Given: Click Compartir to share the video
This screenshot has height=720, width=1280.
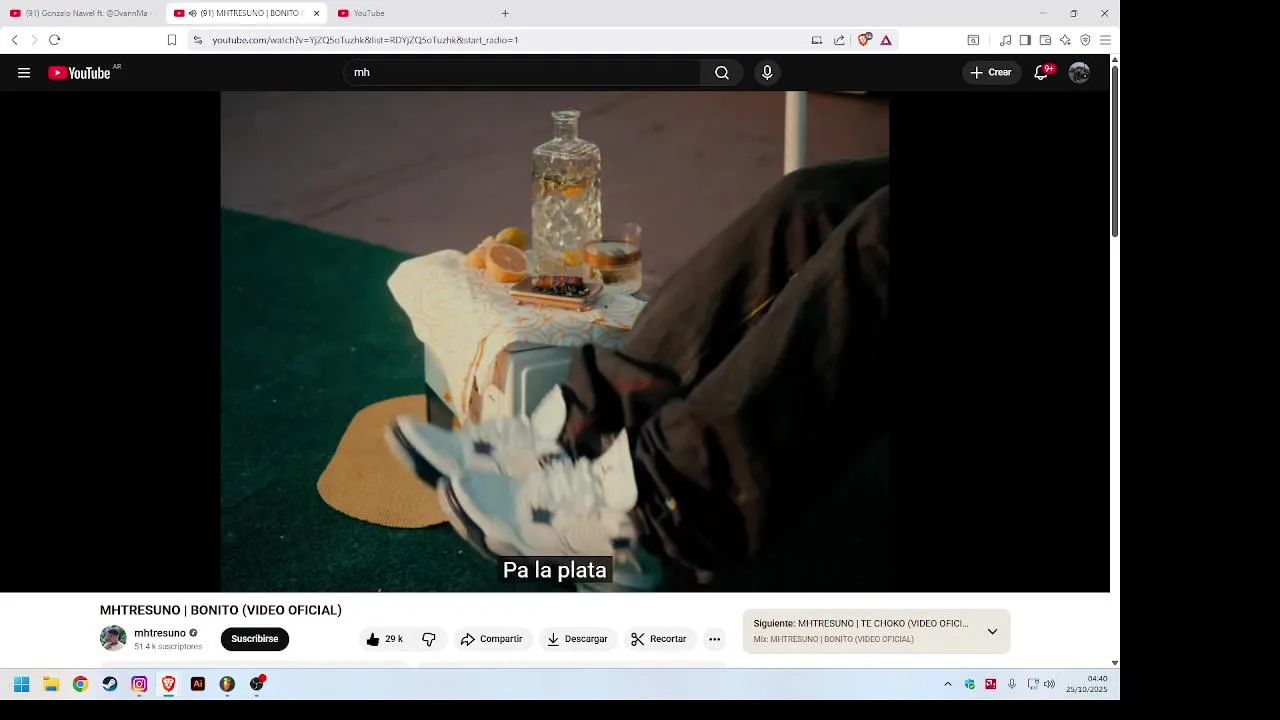Looking at the screenshot, I should tap(491, 639).
